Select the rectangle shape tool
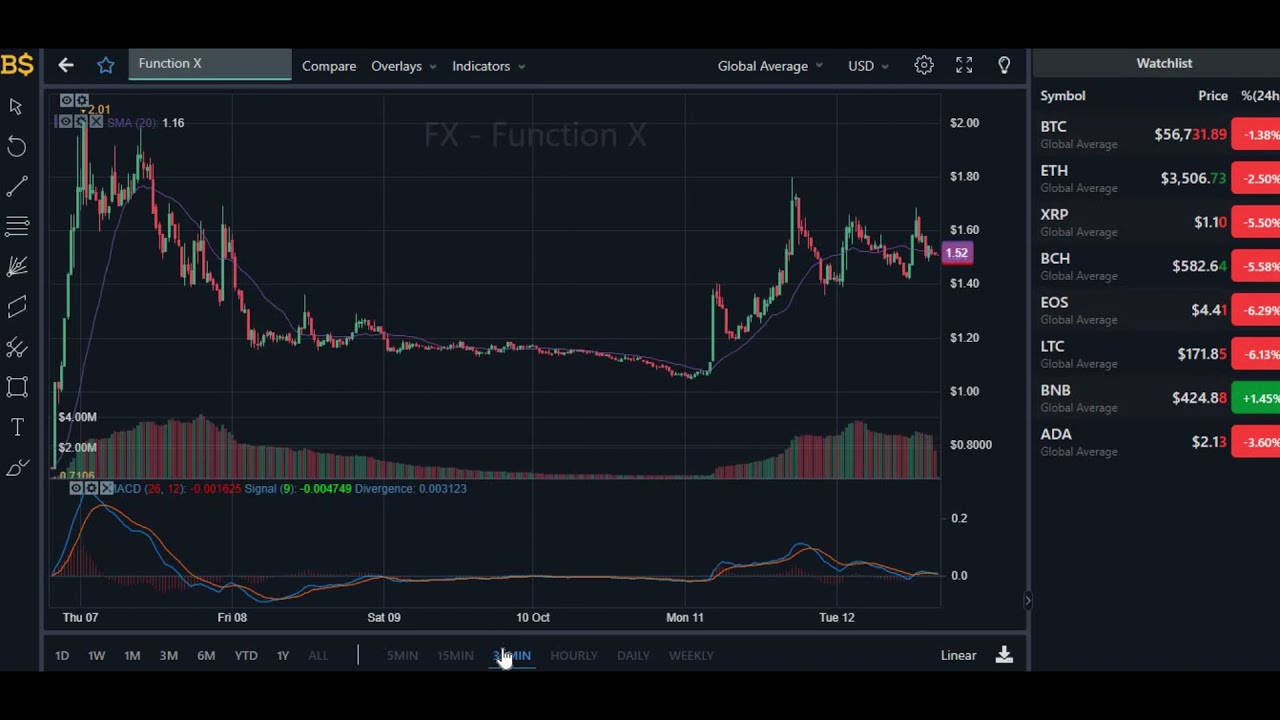The height and width of the screenshot is (720, 1280). [17, 388]
